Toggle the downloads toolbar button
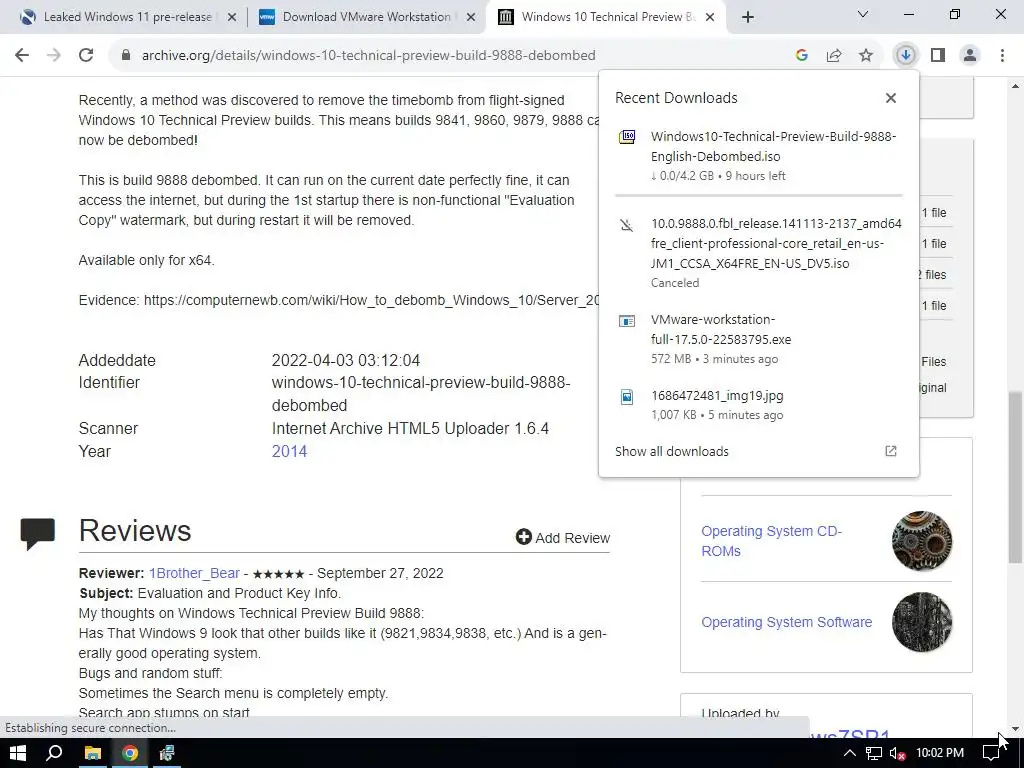The width and height of the screenshot is (1024, 768). click(x=906, y=56)
